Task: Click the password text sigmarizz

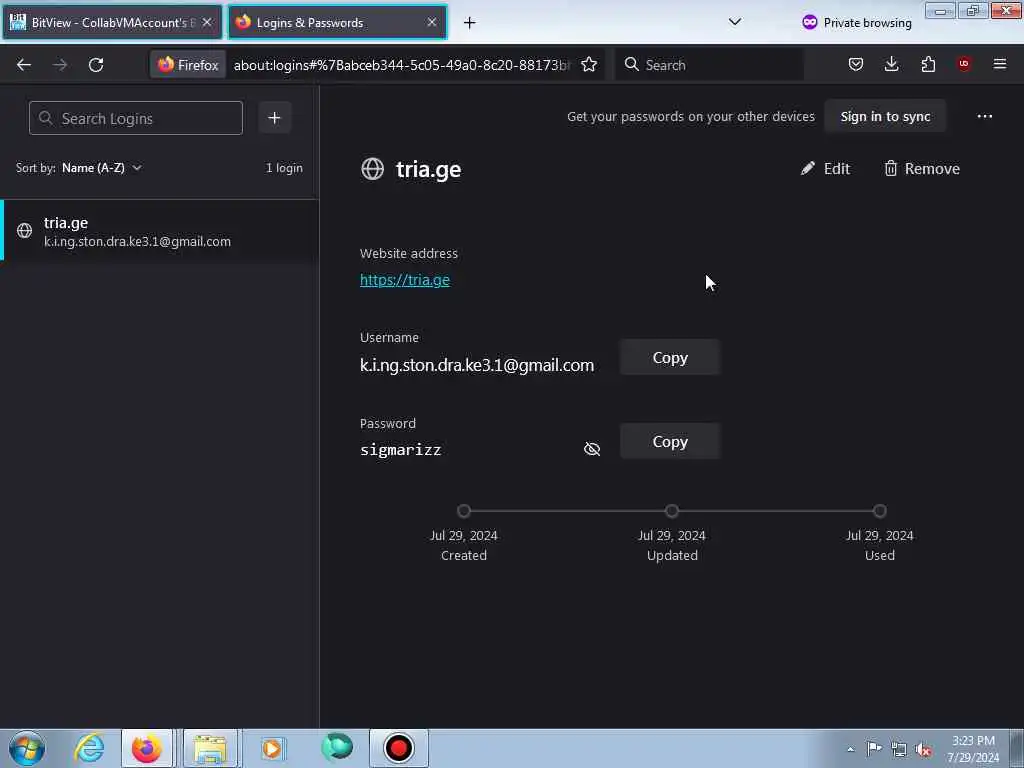Action: point(400,450)
